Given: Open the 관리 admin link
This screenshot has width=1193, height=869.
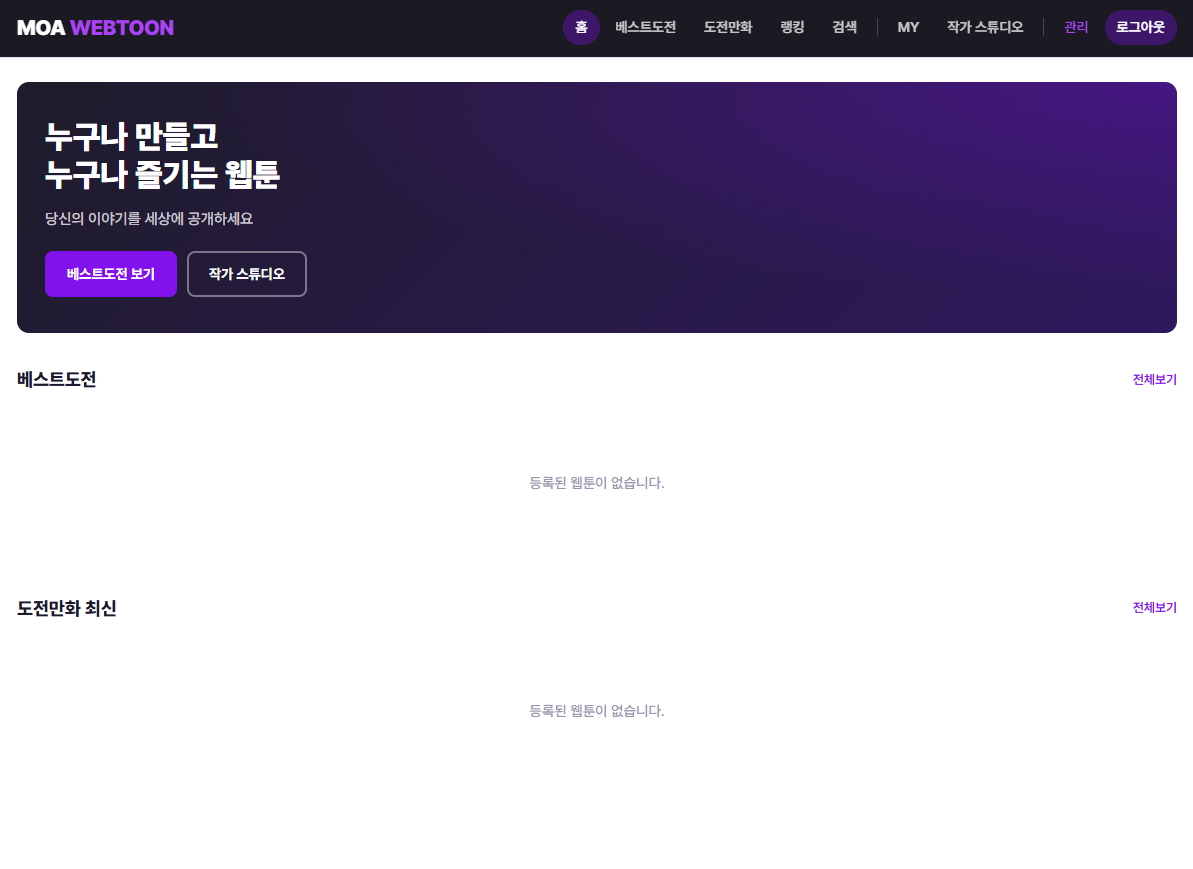Looking at the screenshot, I should coord(1076,27).
